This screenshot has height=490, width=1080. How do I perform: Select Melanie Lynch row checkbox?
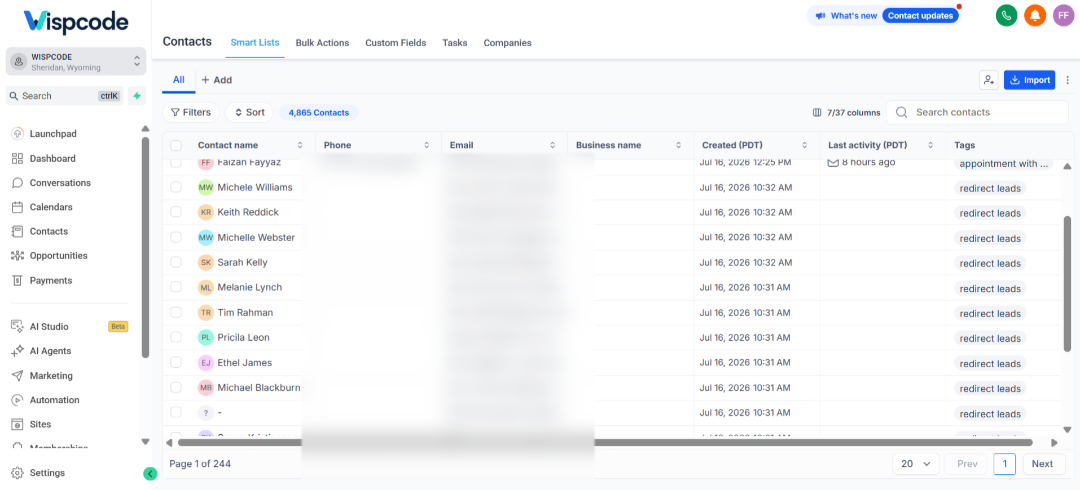[176, 287]
